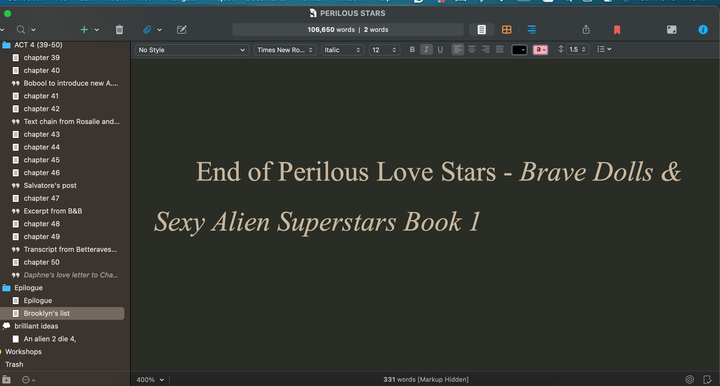720x386 pixels.
Task: Expand the attachment options chevron
Action: pyautogui.click(x=159, y=30)
